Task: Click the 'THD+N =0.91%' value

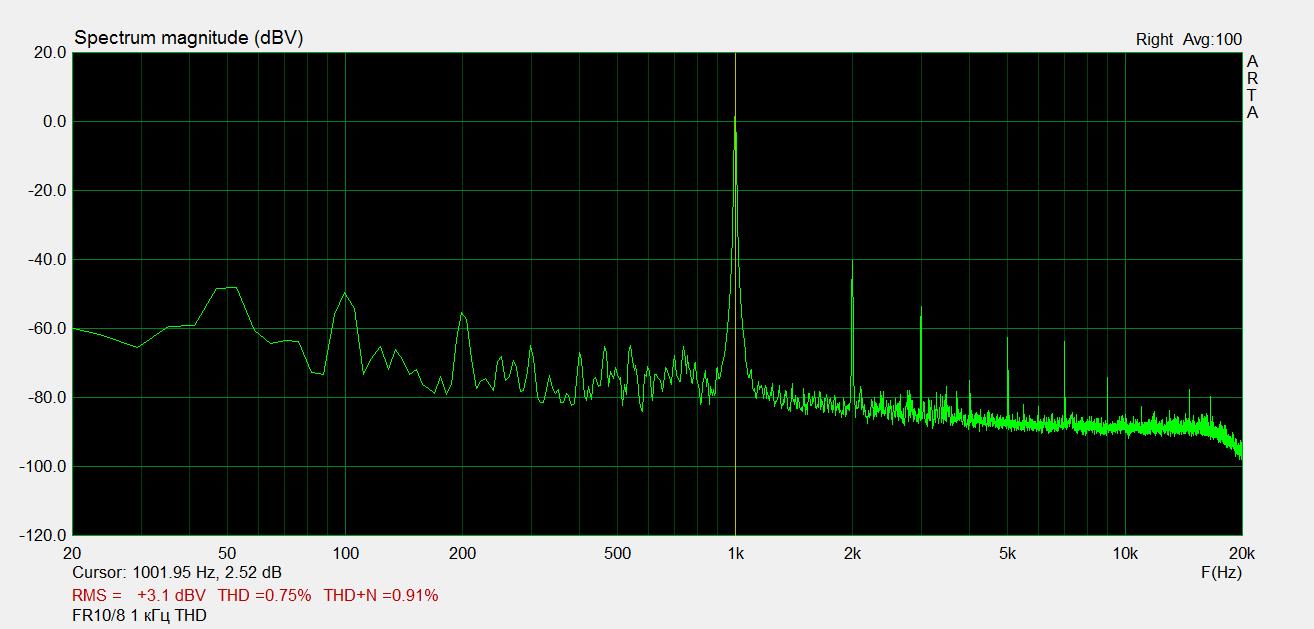Action: pyautogui.click(x=381, y=595)
